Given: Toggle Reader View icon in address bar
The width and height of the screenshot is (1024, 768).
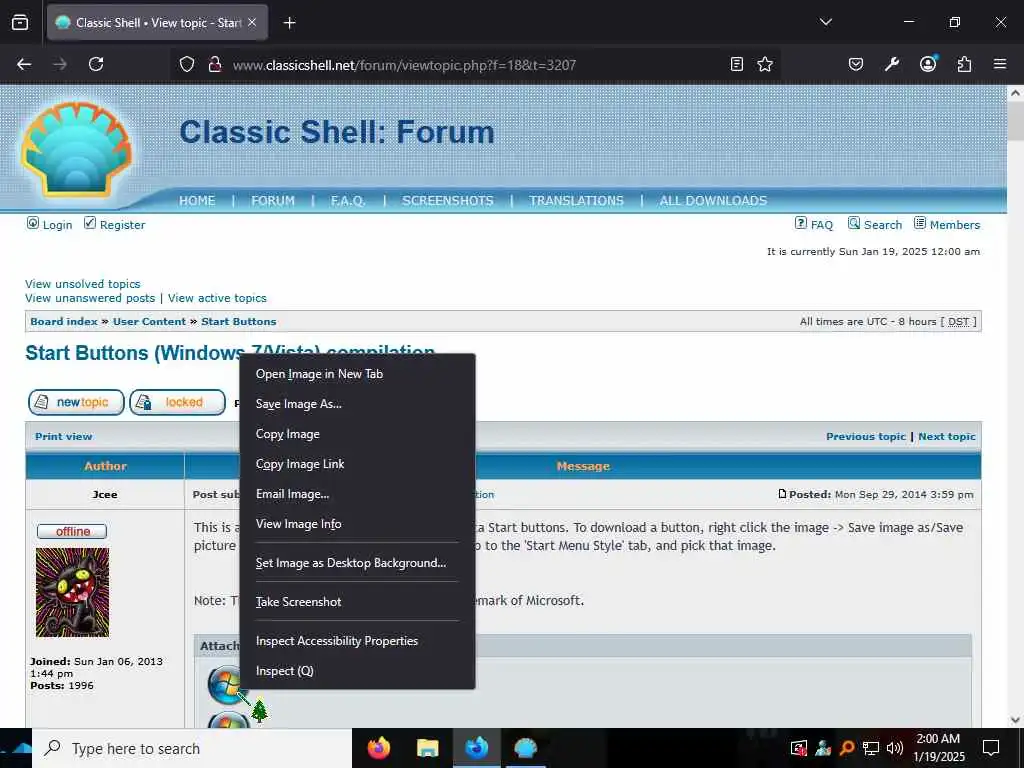Looking at the screenshot, I should click(x=737, y=64).
